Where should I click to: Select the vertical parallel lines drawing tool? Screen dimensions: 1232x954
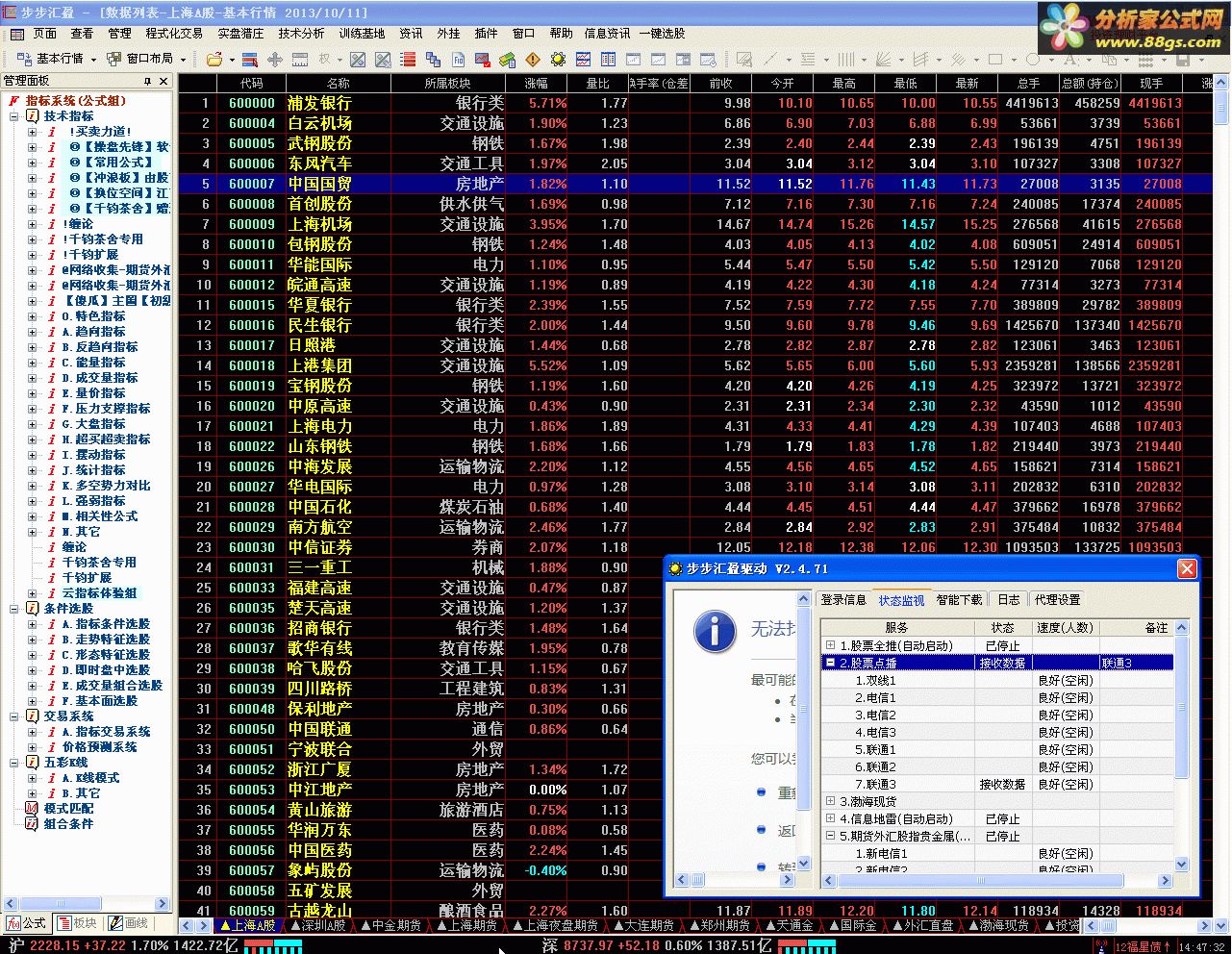click(x=845, y=60)
